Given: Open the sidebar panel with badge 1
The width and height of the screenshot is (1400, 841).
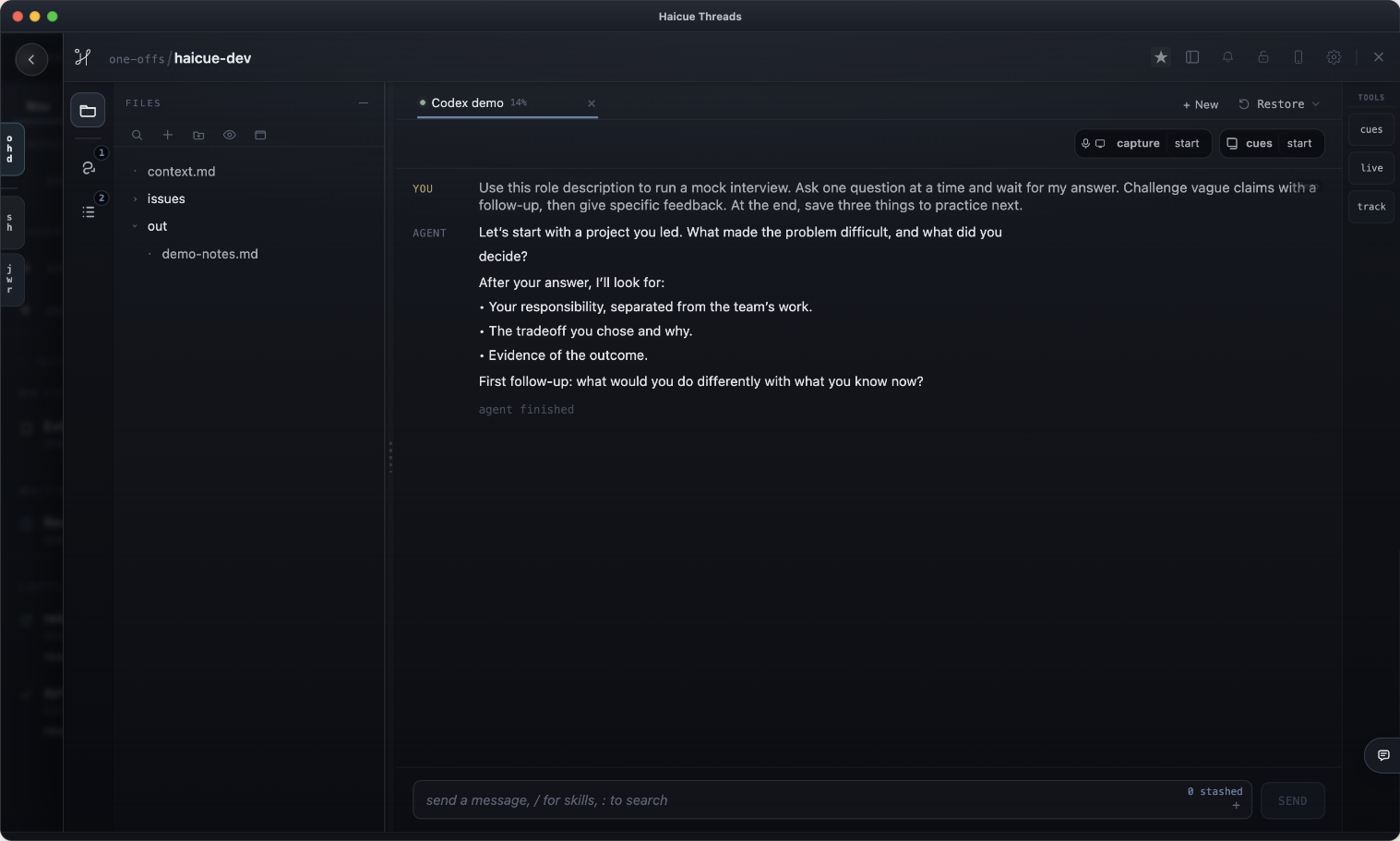Looking at the screenshot, I should coord(89,167).
